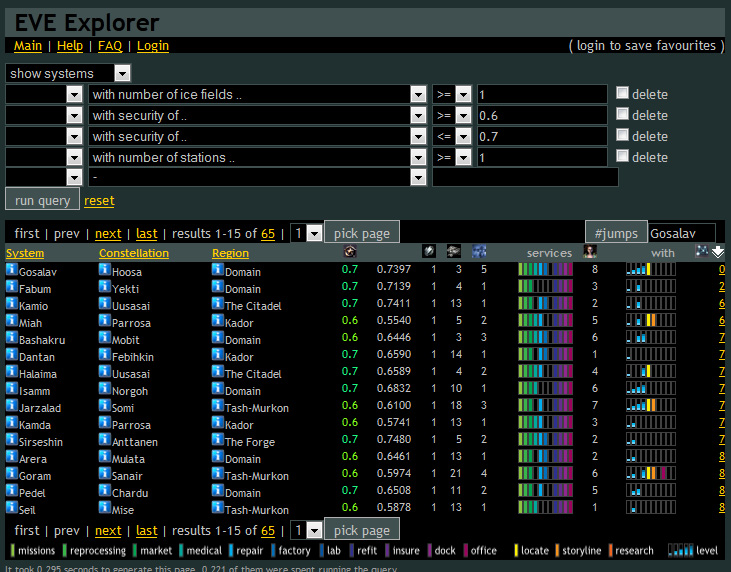Open the 'show systems' dropdown
Viewport: 731px width, 572px height.
point(68,73)
